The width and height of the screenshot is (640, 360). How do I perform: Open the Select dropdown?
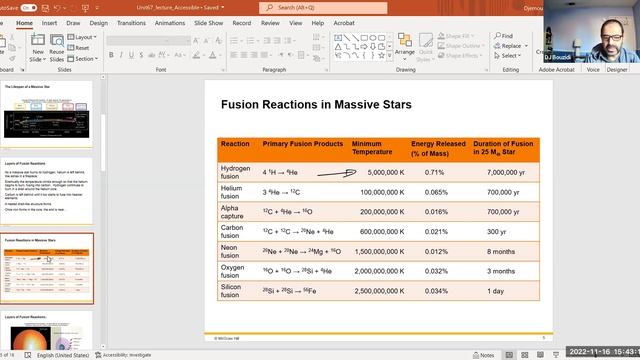tap(507, 56)
